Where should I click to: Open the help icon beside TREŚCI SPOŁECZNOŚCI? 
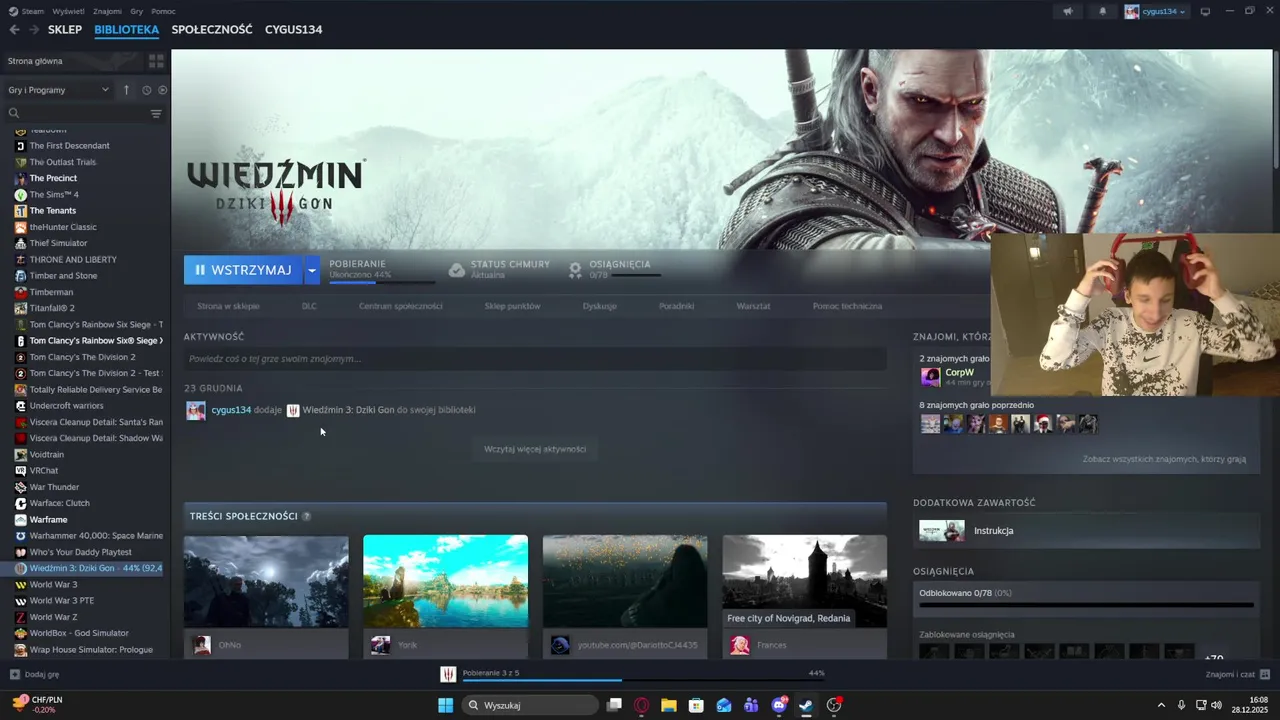[306, 516]
